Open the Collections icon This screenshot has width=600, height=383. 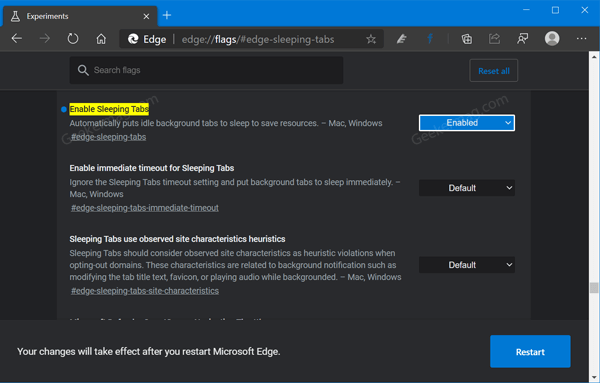[466, 39]
